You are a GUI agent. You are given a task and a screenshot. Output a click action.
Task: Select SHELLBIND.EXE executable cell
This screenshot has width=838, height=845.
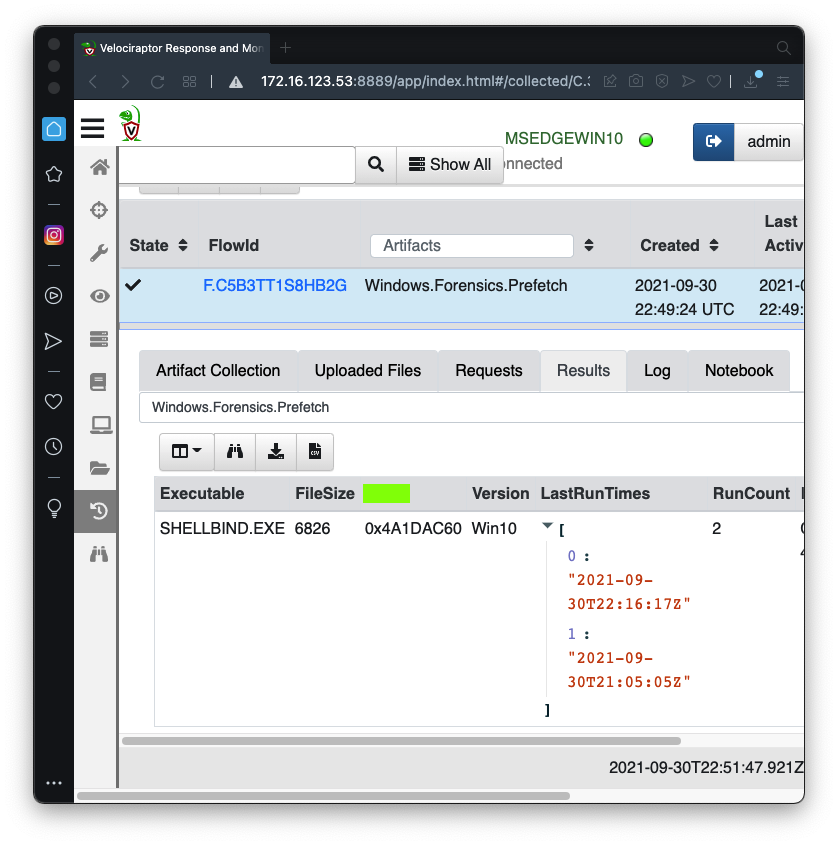(222, 529)
